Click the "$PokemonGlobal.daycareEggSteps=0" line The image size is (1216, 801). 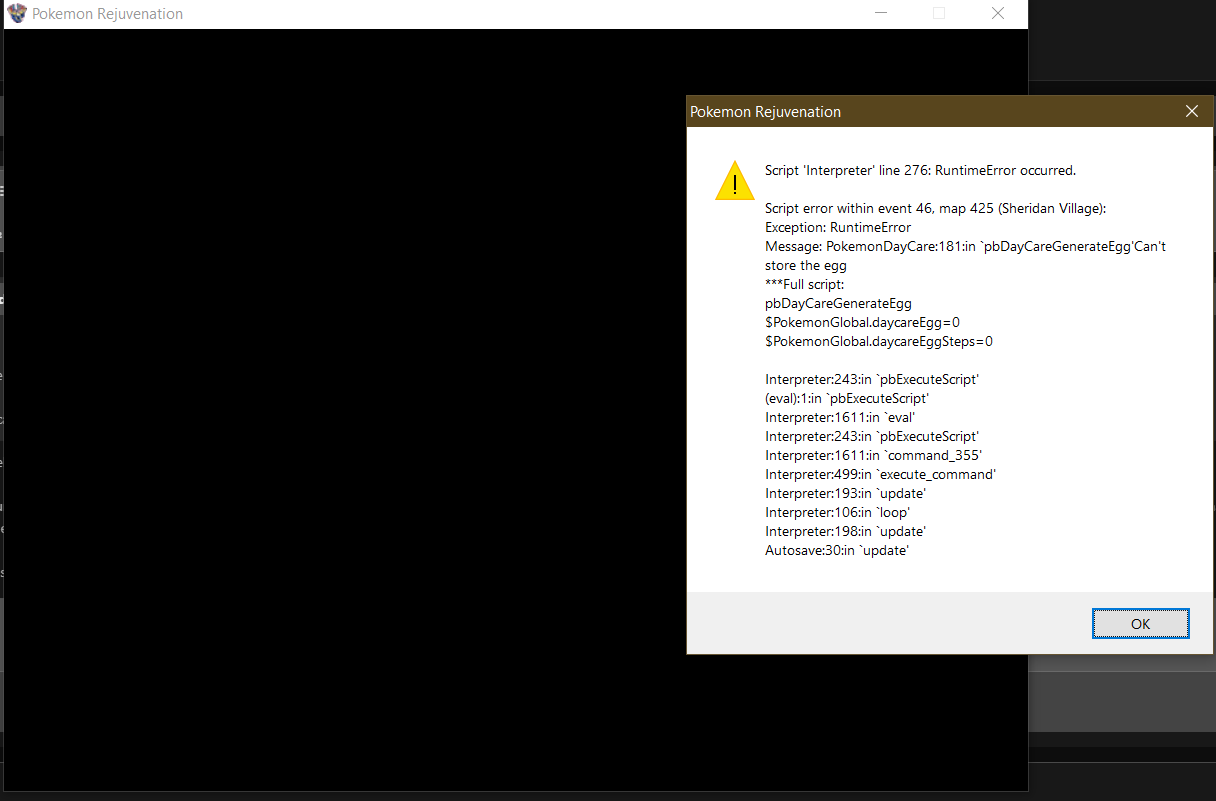pyautogui.click(x=879, y=341)
